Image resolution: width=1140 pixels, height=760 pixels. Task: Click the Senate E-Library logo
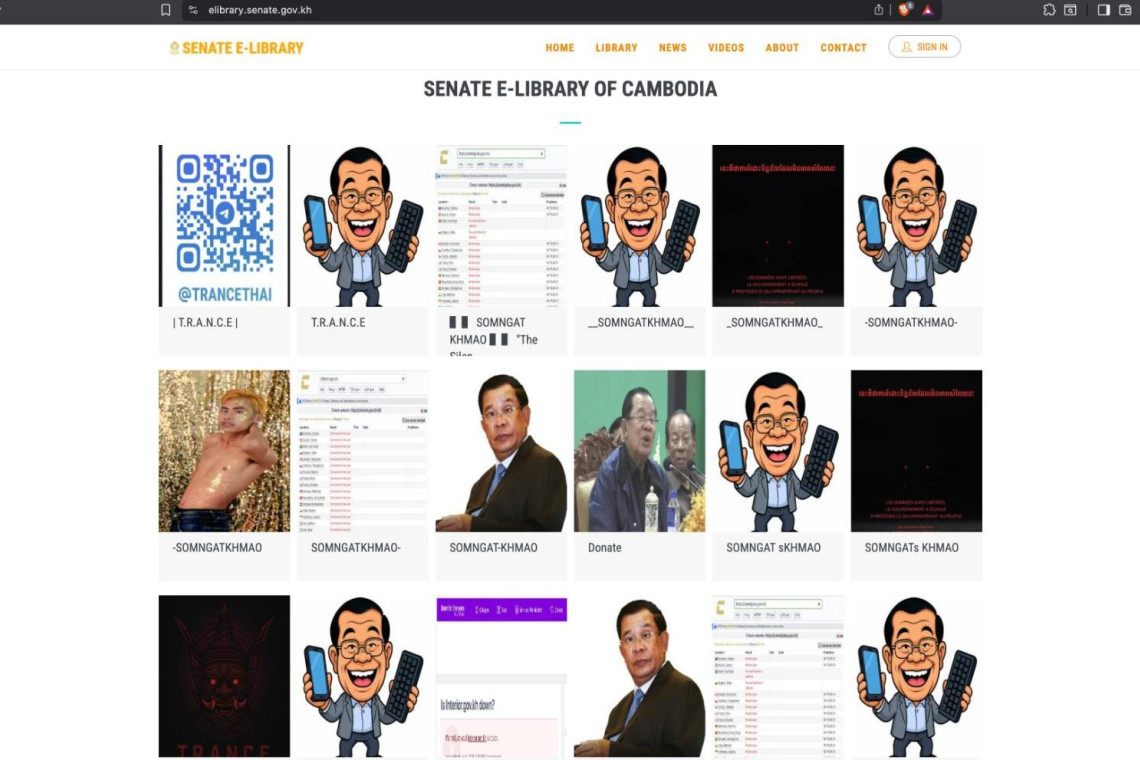pos(237,48)
